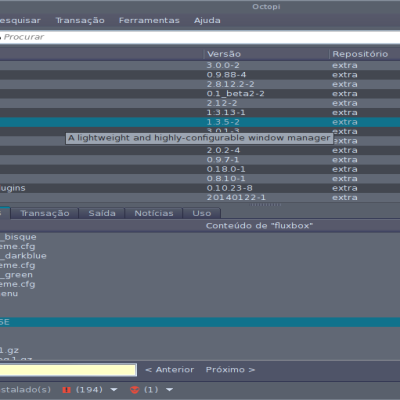Screen dimensions: 400x400
Task: Click the yellow file search input box
Action: coord(68,370)
